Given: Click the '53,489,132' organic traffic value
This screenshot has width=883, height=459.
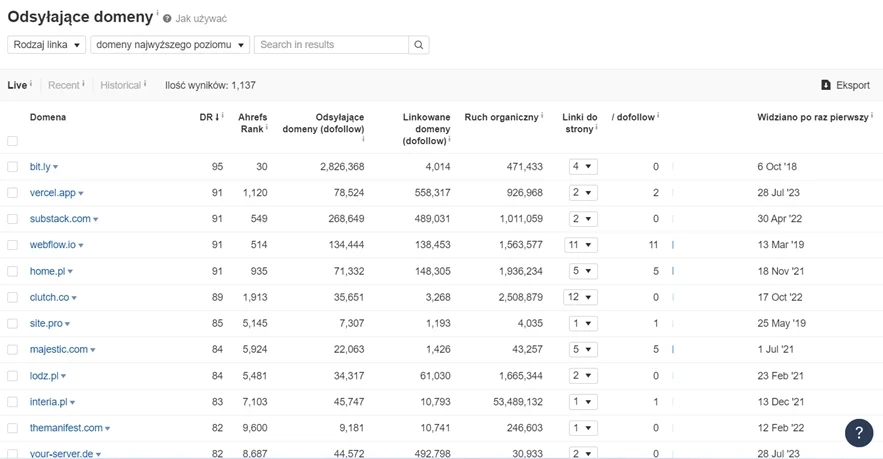Looking at the screenshot, I should click(x=518, y=402).
